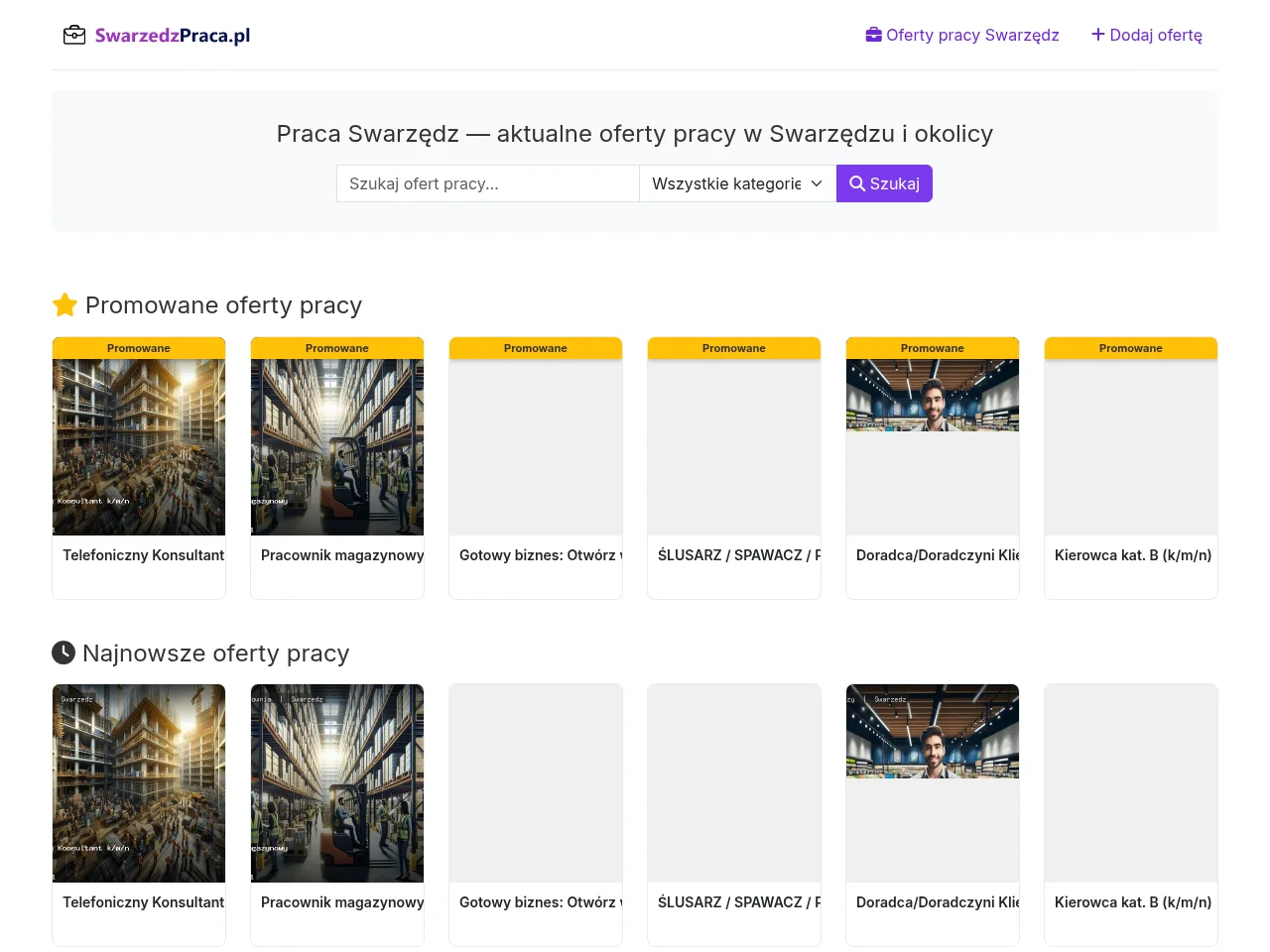Screen dimensions: 1270x952
Task: Click the Najnowsze oferty pracy heading
Action: coord(216,654)
